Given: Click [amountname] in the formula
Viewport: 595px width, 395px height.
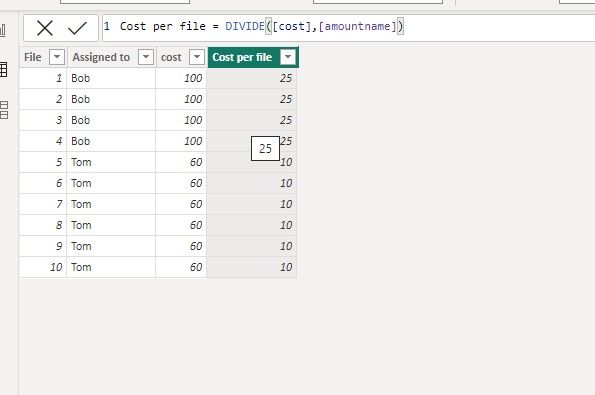Looking at the screenshot, I should click(357, 26).
